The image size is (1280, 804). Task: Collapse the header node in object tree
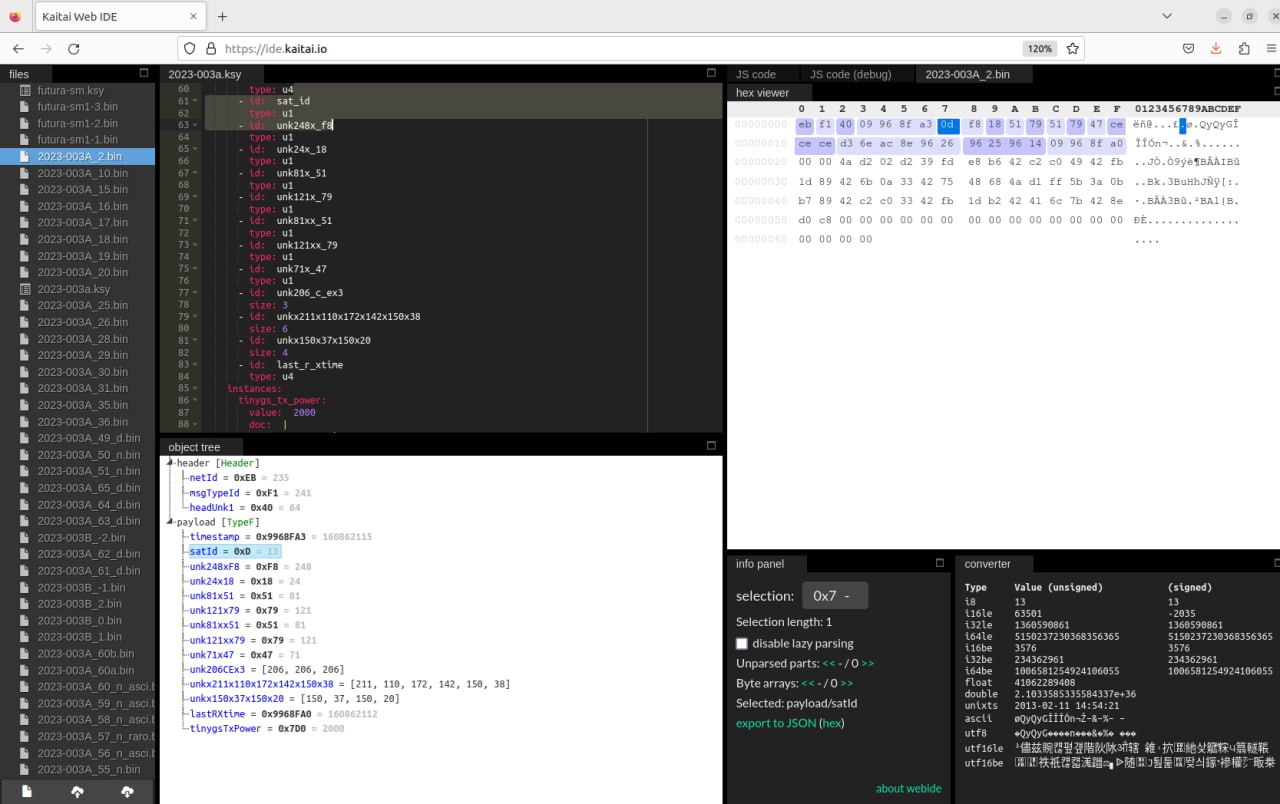[x=170, y=463]
